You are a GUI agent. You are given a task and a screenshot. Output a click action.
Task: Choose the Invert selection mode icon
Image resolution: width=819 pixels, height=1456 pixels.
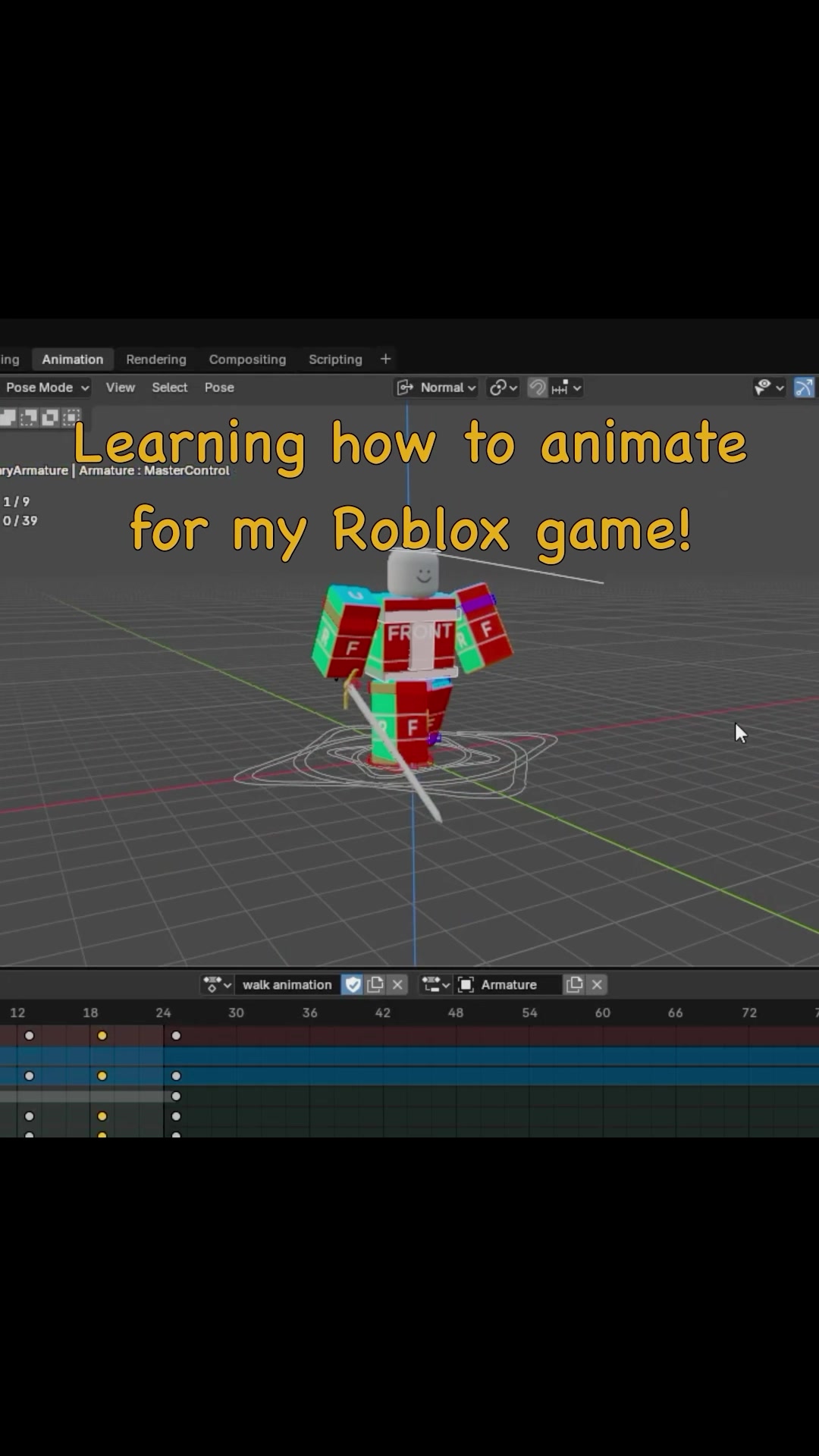click(x=50, y=417)
